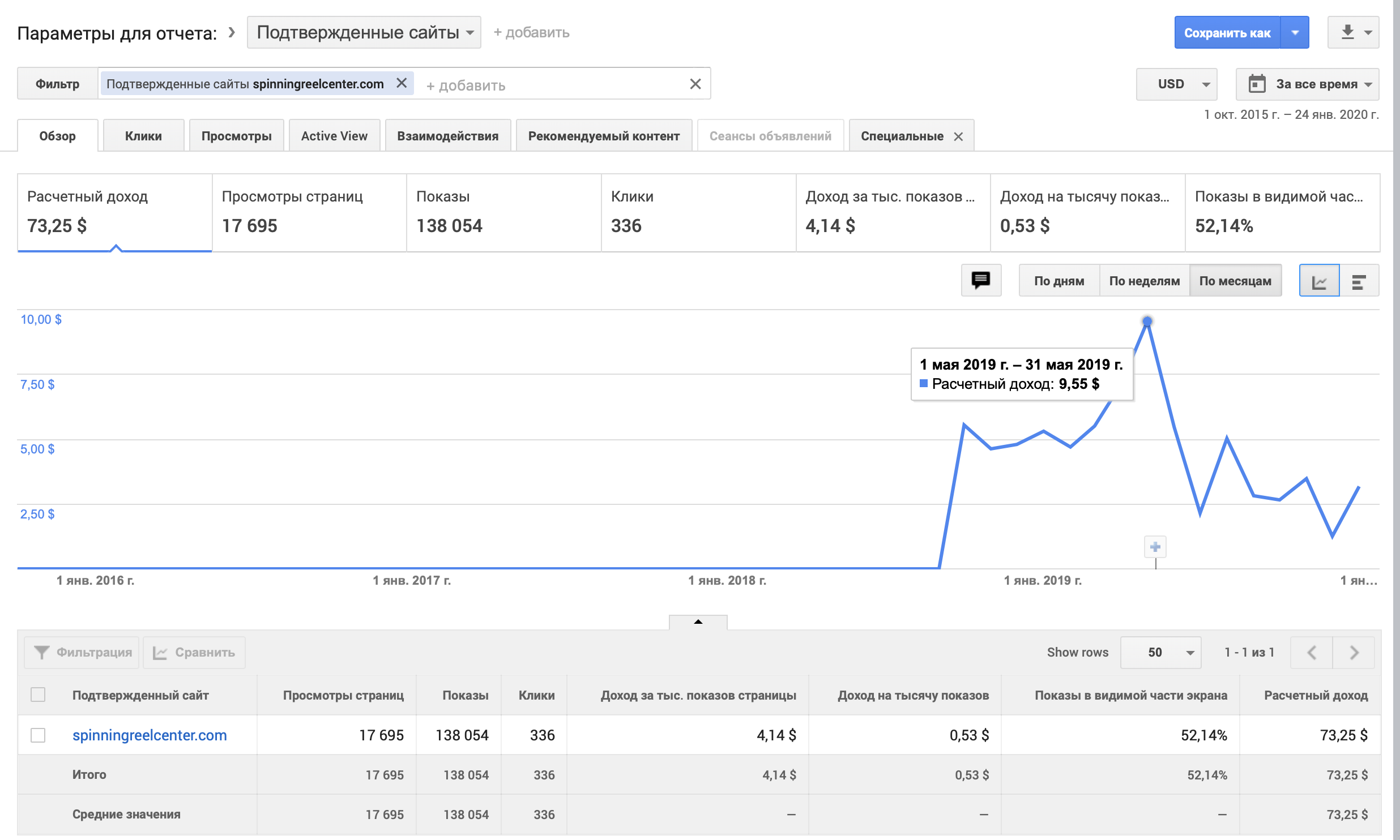The width and height of the screenshot is (1400, 840).
Task: Toggle the select-all header checkbox
Action: coord(38,695)
